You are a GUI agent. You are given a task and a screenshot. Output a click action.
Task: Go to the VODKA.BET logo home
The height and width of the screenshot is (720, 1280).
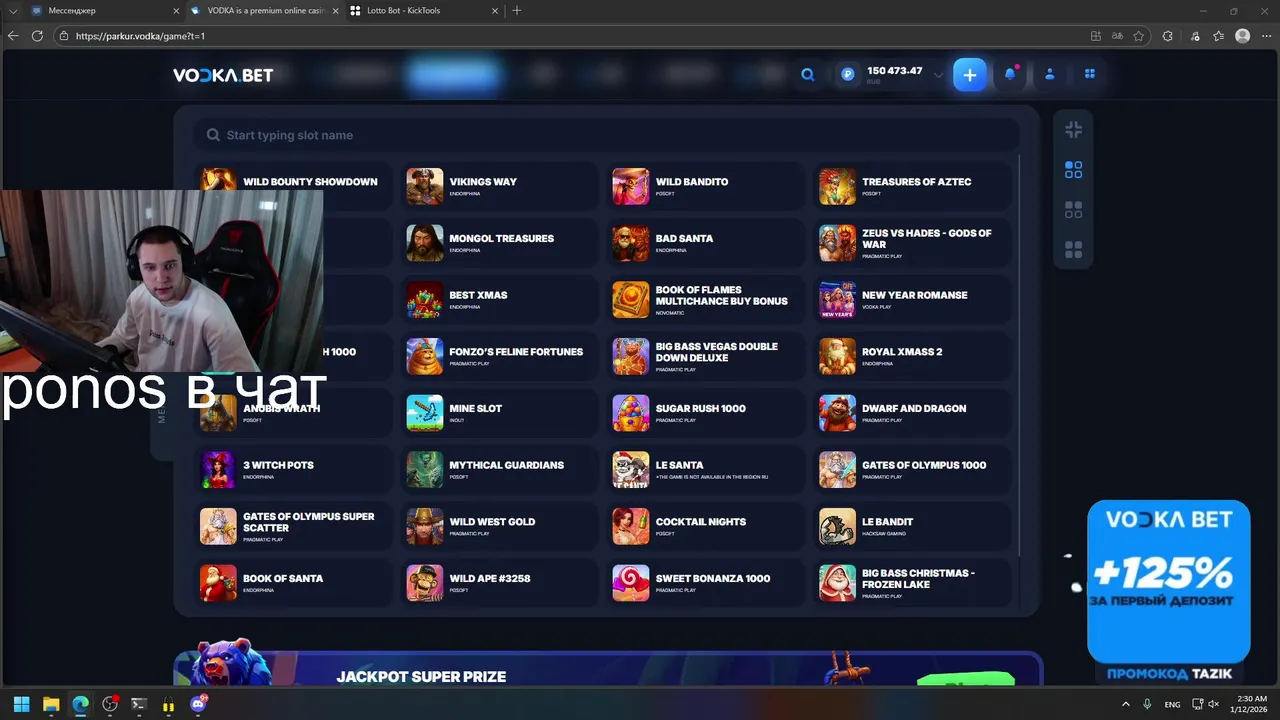click(223, 75)
